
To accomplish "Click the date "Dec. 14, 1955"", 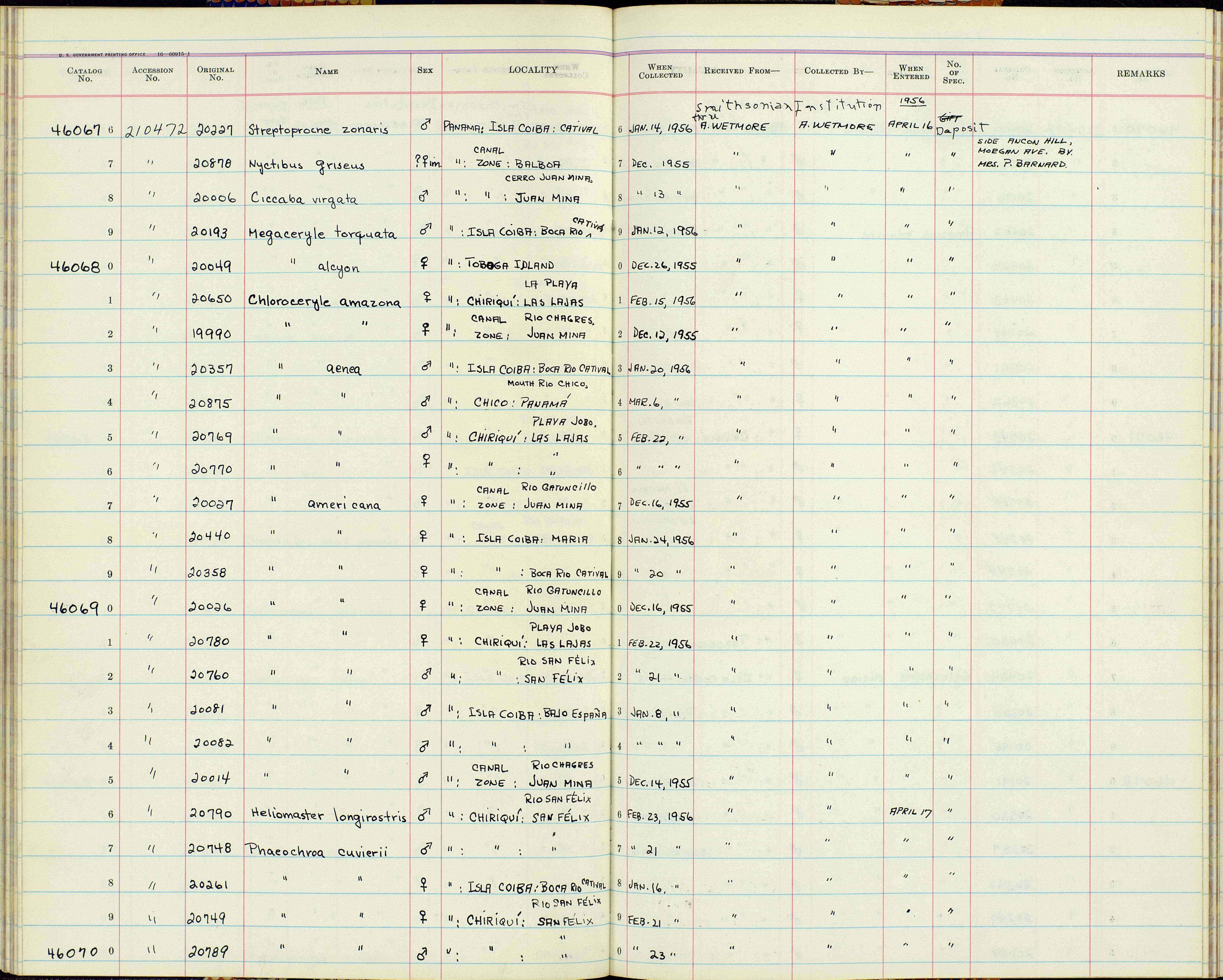I will [x=661, y=782].
